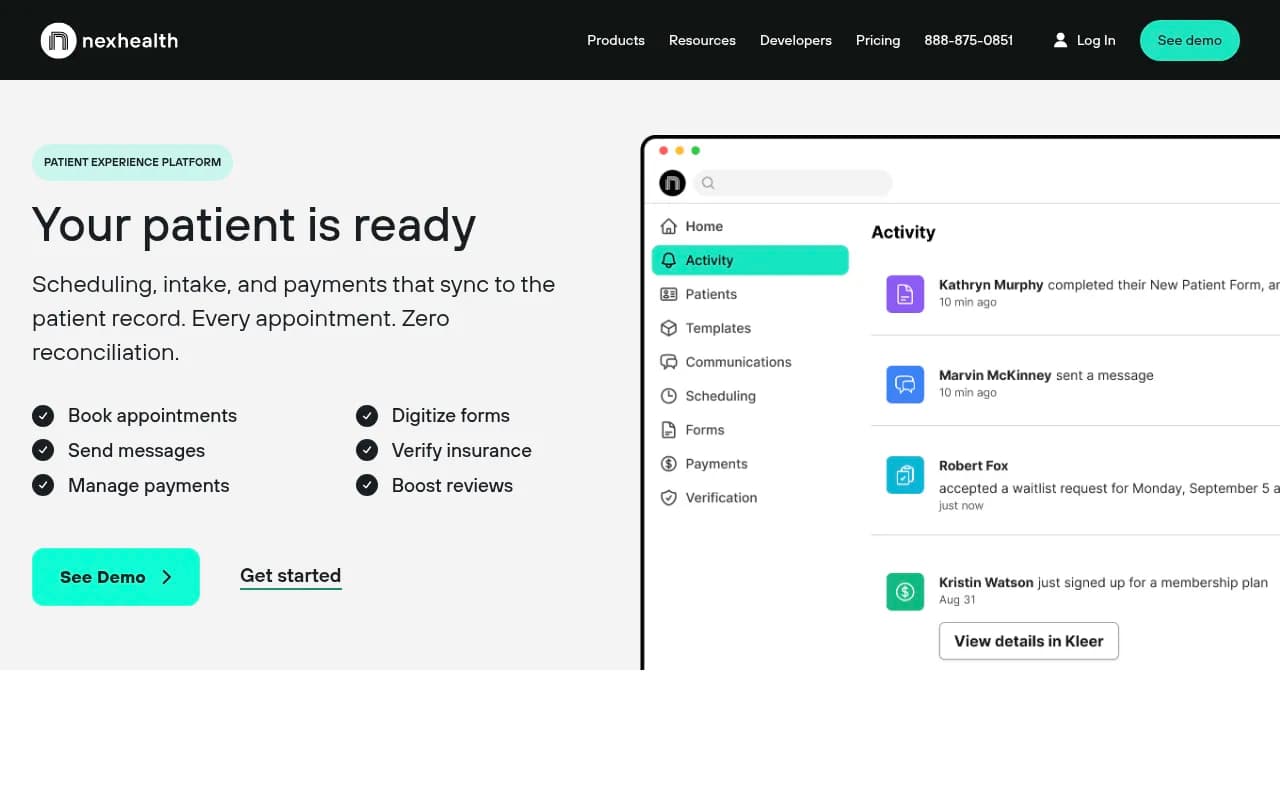The height and width of the screenshot is (800, 1280).
Task: Click checkmark icon next to Send messages
Action: click(43, 450)
